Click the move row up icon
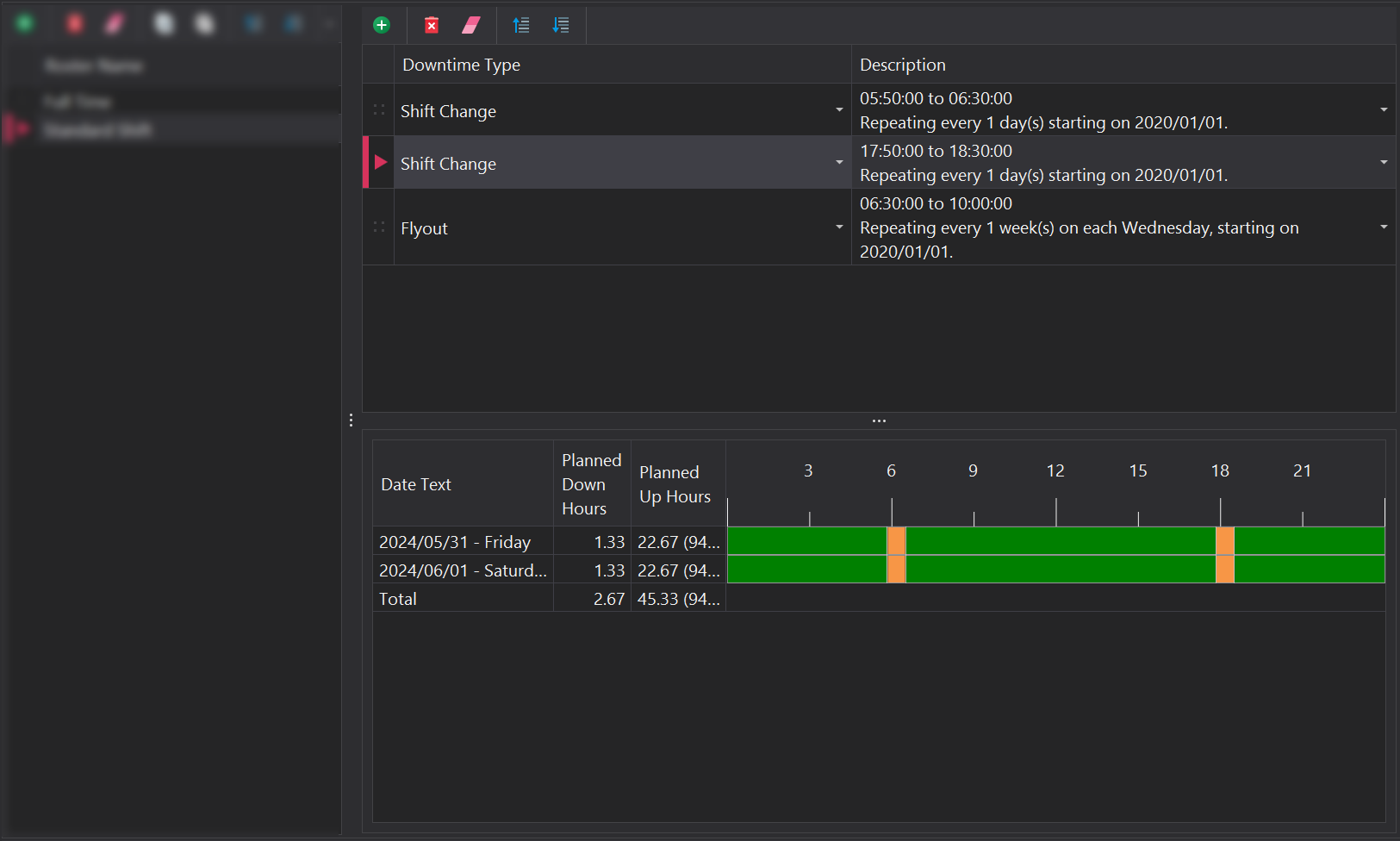This screenshot has width=1400, height=841. (x=521, y=25)
